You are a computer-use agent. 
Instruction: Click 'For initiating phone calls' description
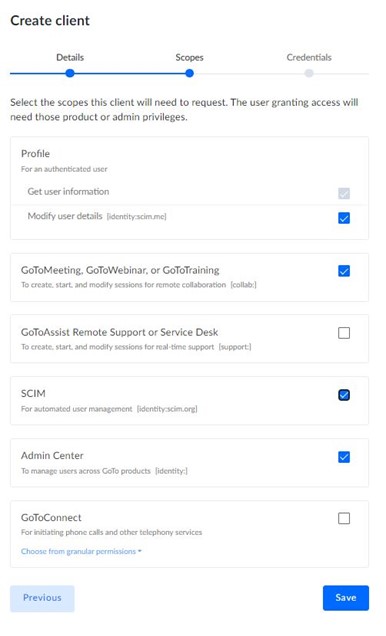(112, 532)
